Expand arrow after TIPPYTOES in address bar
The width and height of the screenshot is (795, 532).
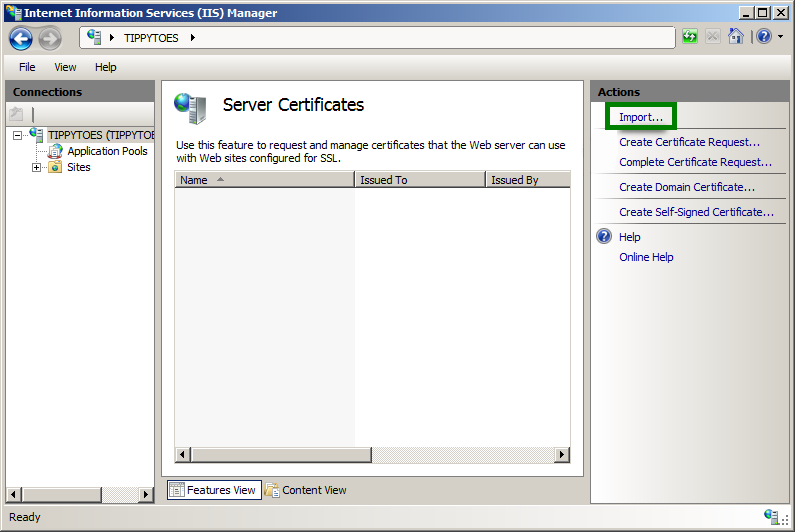pyautogui.click(x=193, y=38)
